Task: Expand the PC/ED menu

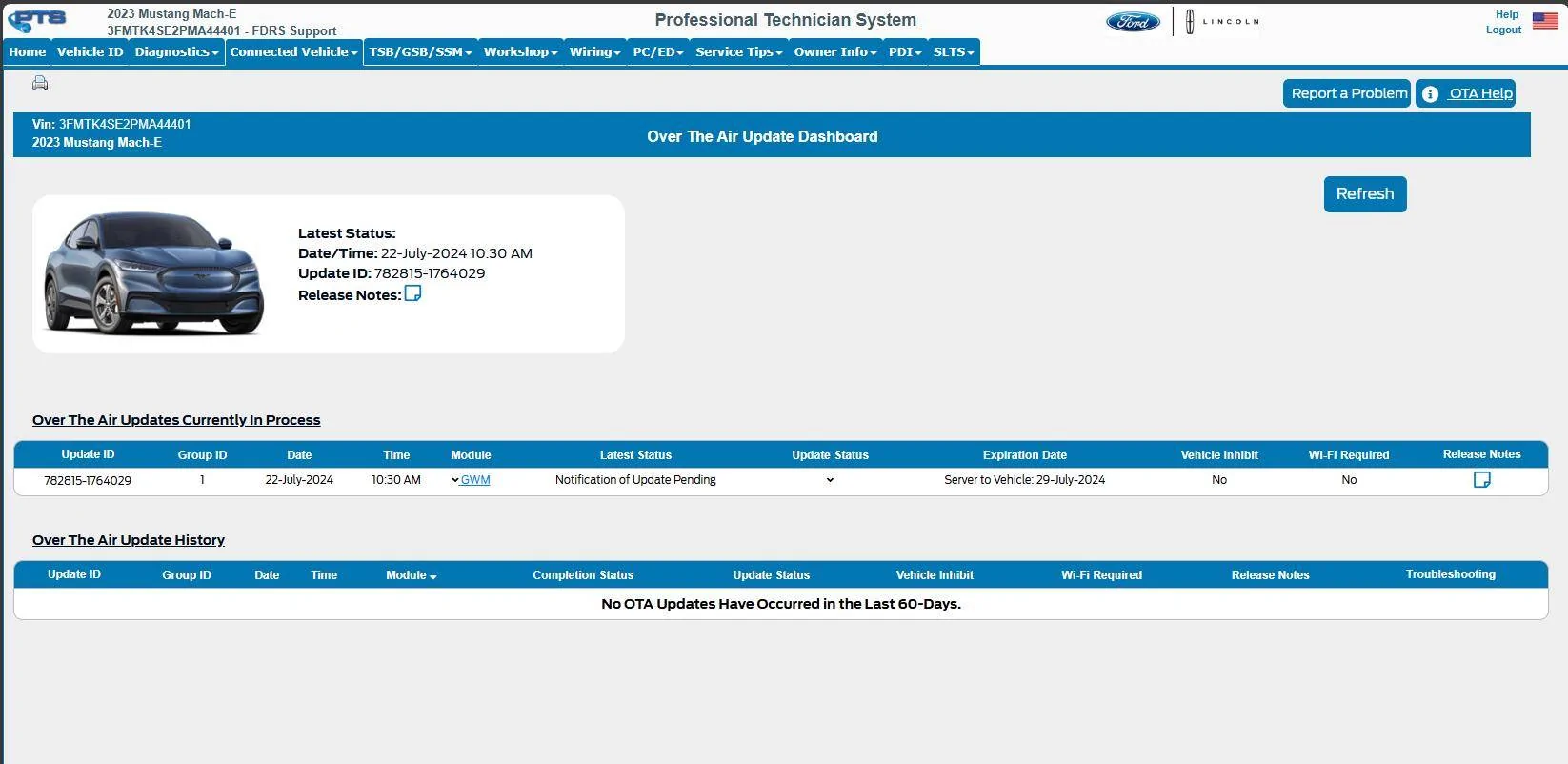Action: click(658, 51)
